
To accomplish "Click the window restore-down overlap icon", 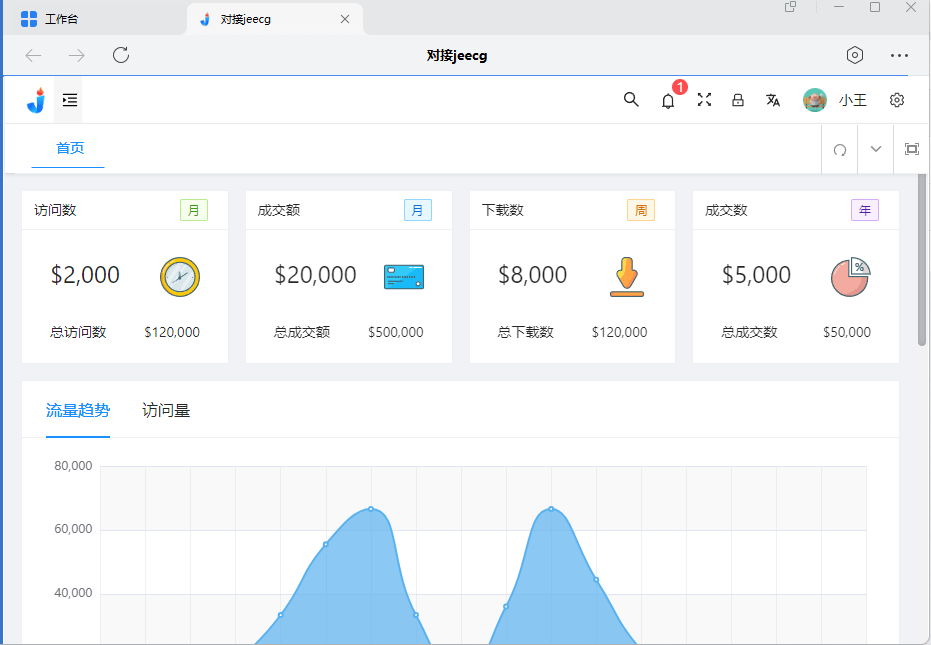I will coord(790,7).
